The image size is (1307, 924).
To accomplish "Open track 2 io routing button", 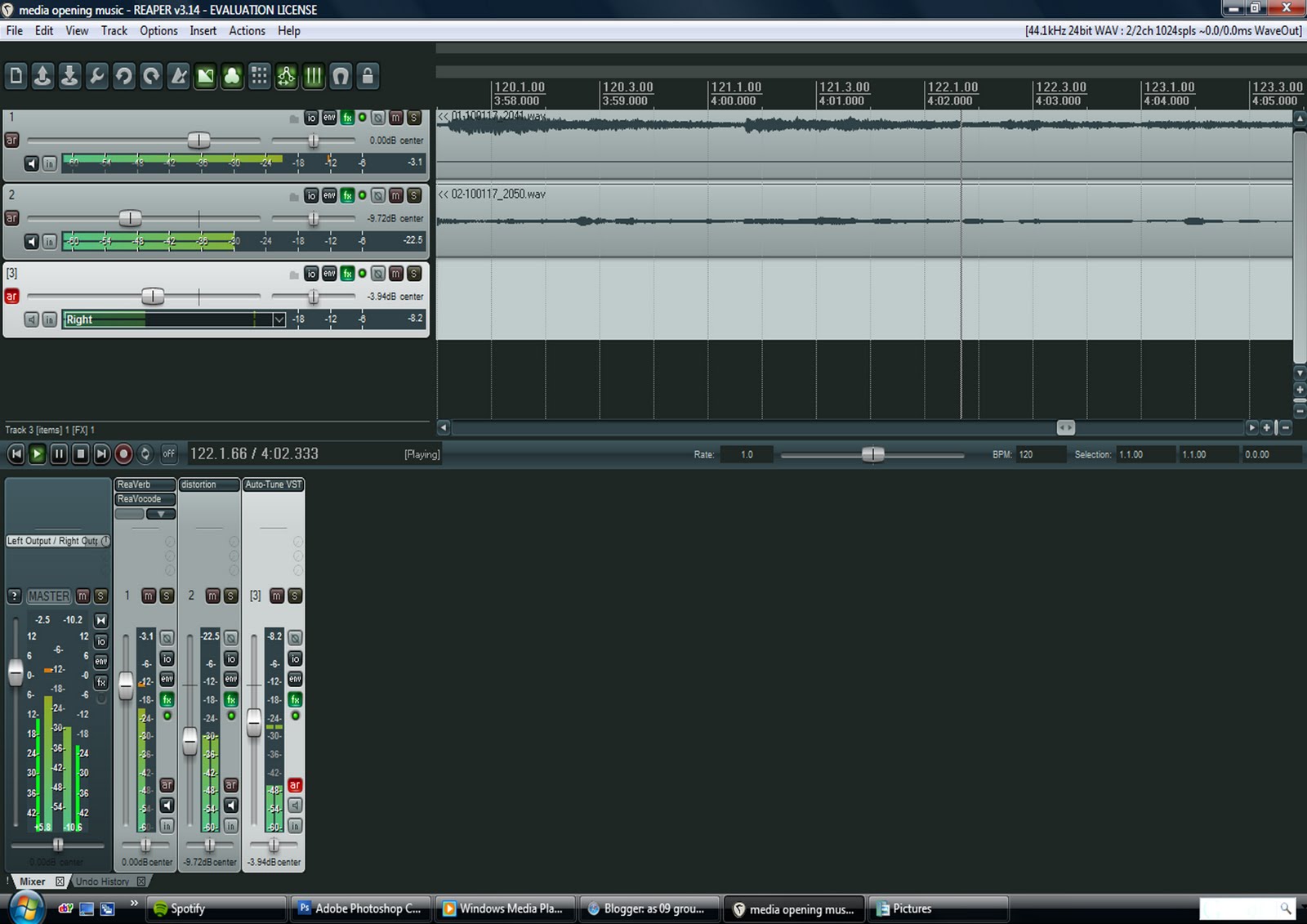I will tap(311, 195).
